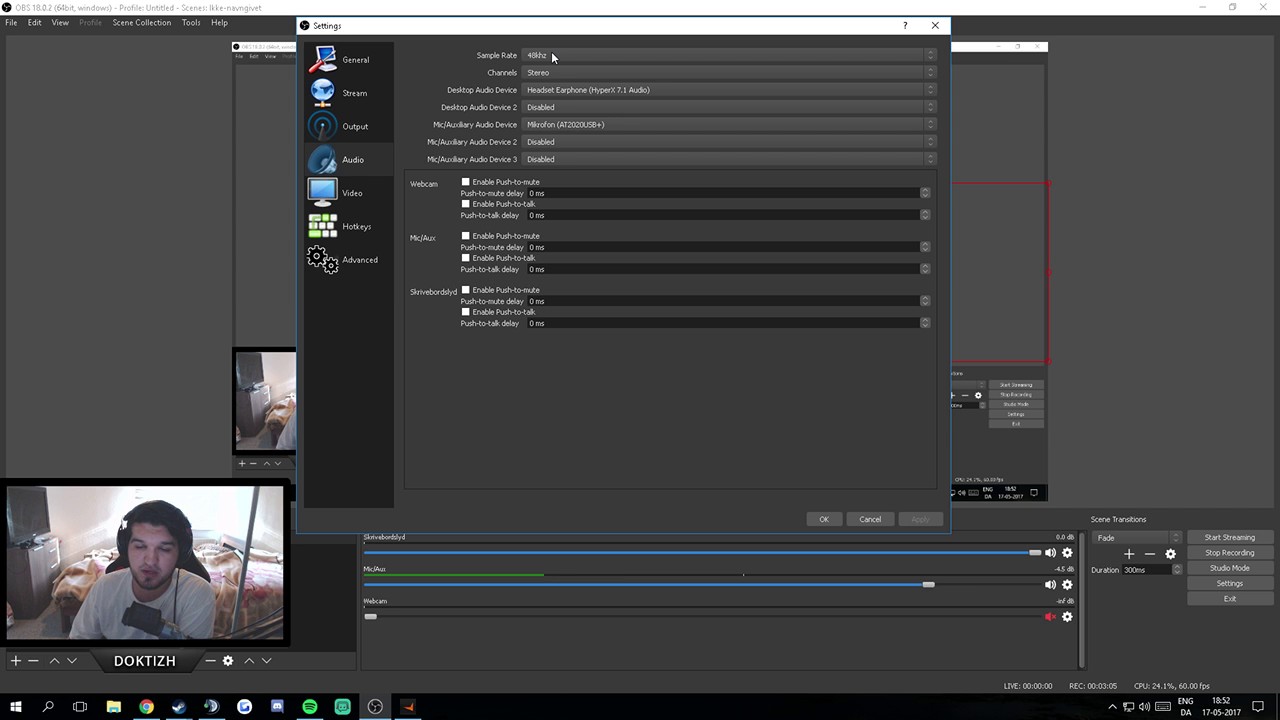Open the Tools menu
Screen dimensions: 1280x720
tap(191, 22)
